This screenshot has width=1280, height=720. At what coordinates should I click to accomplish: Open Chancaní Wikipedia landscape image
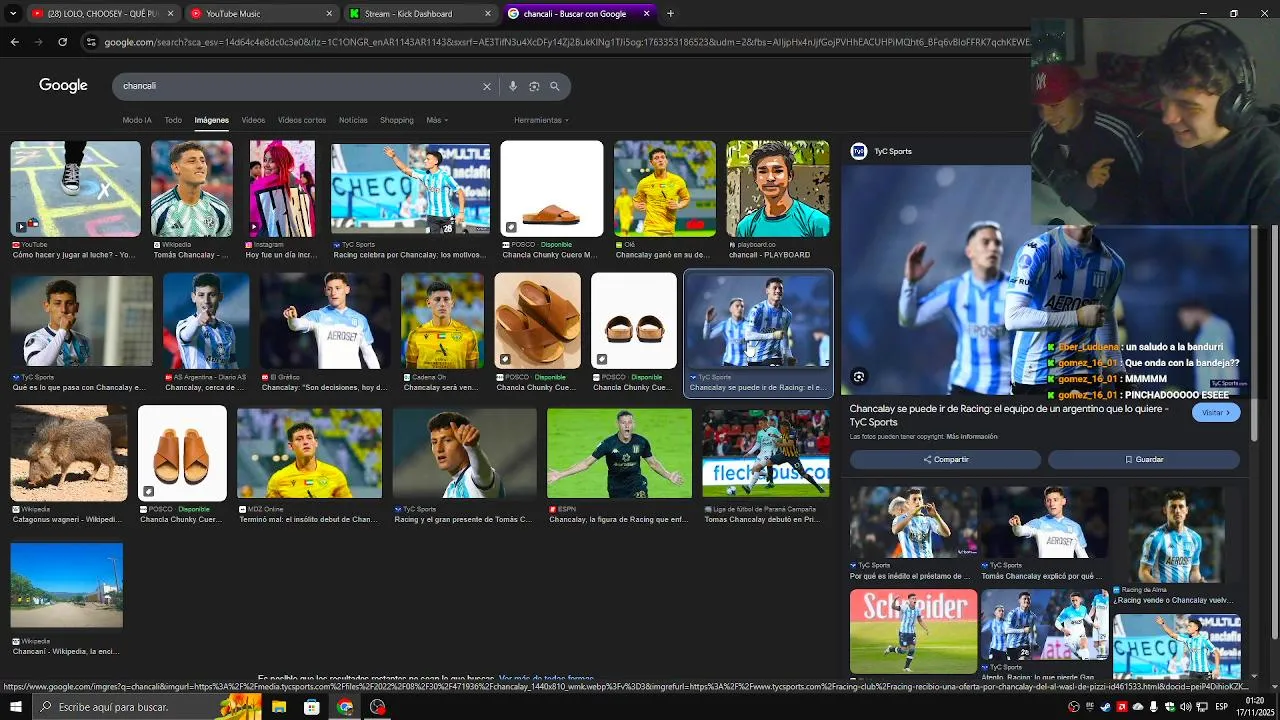click(66, 585)
